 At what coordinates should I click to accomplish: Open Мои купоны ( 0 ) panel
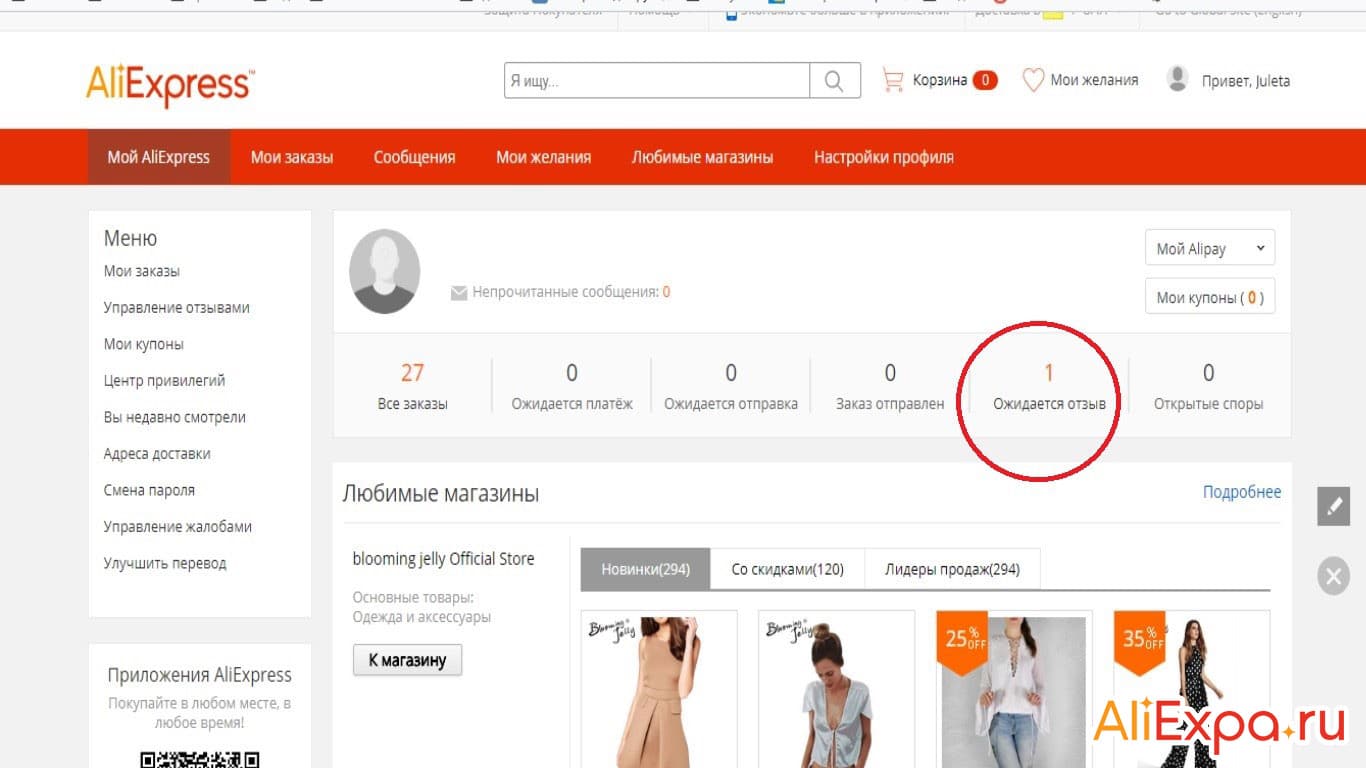click(x=1209, y=296)
